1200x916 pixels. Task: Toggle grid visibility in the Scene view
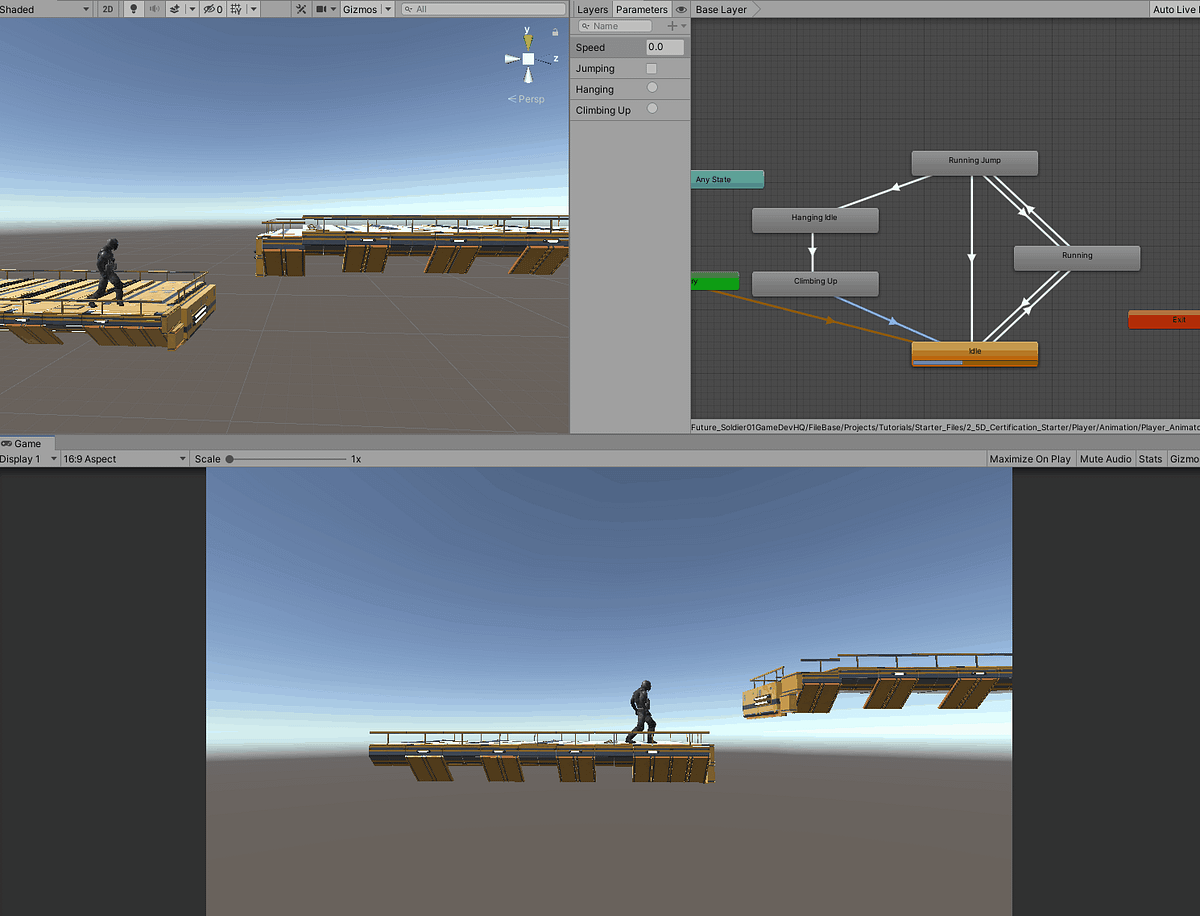point(236,9)
